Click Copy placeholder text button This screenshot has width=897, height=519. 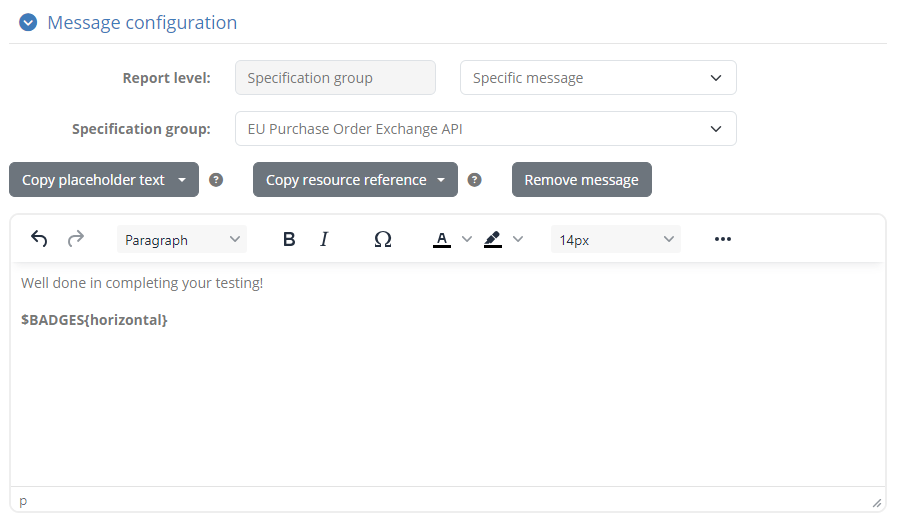pyautogui.click(x=104, y=180)
